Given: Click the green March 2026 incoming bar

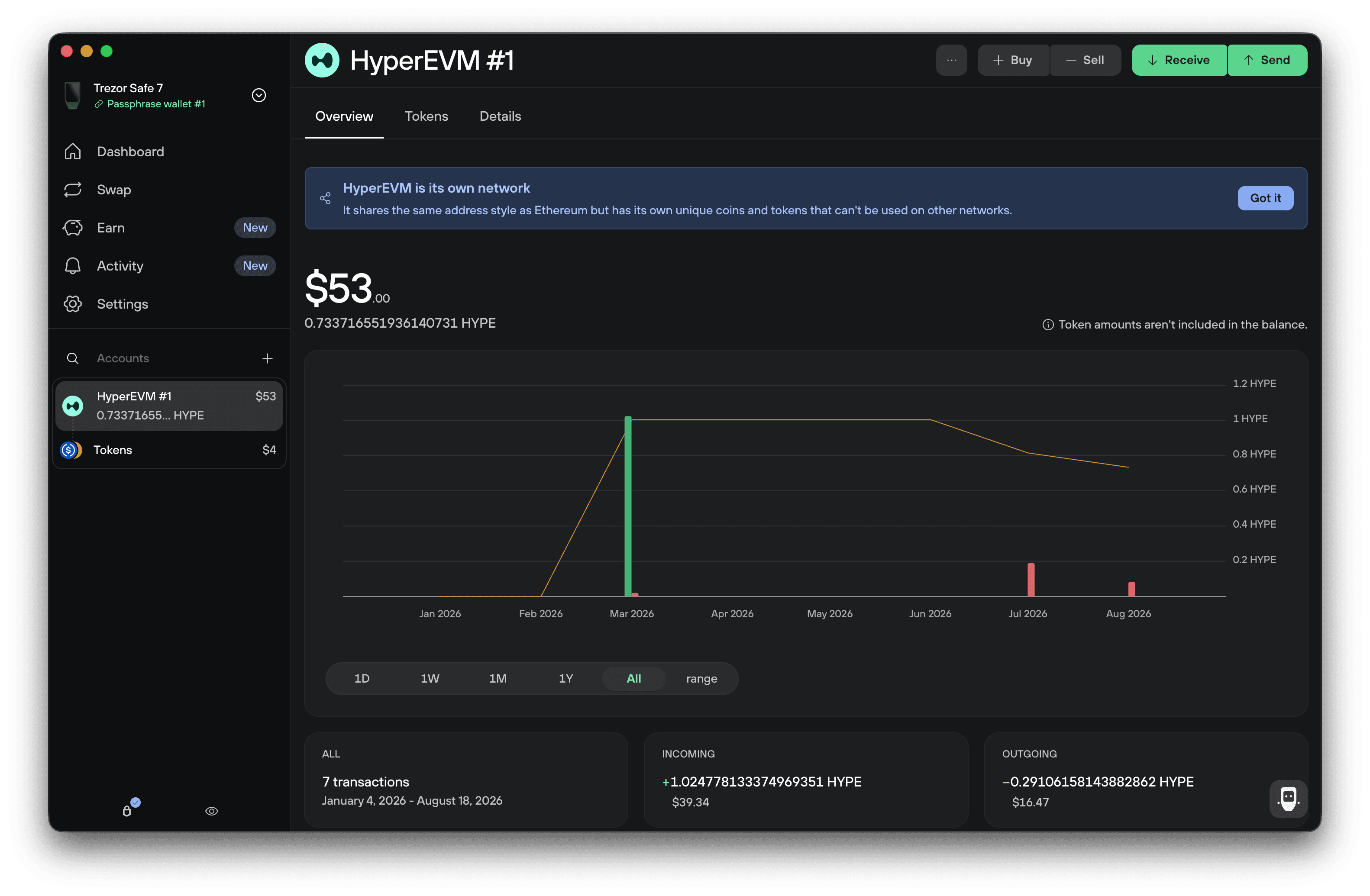Looking at the screenshot, I should tap(627, 506).
